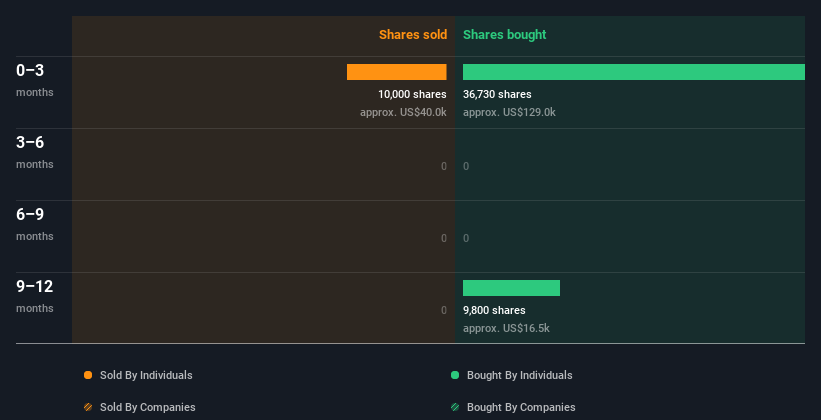Screen dimensions: 821x420
Task: Click the striped Bought By Companies legend icon
Action: (x=455, y=407)
